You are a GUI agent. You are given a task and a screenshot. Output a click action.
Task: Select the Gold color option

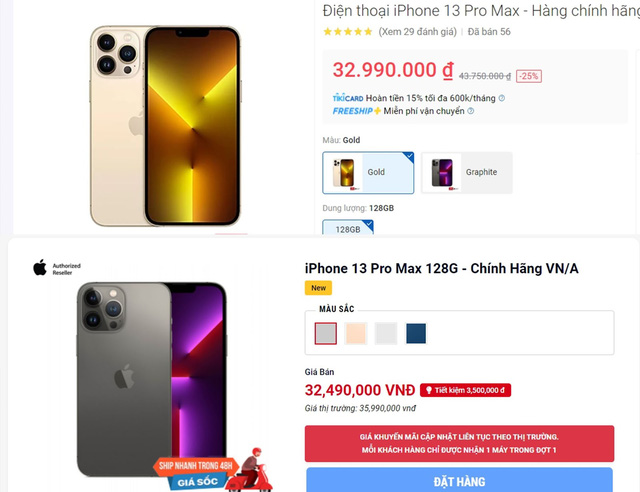point(368,172)
